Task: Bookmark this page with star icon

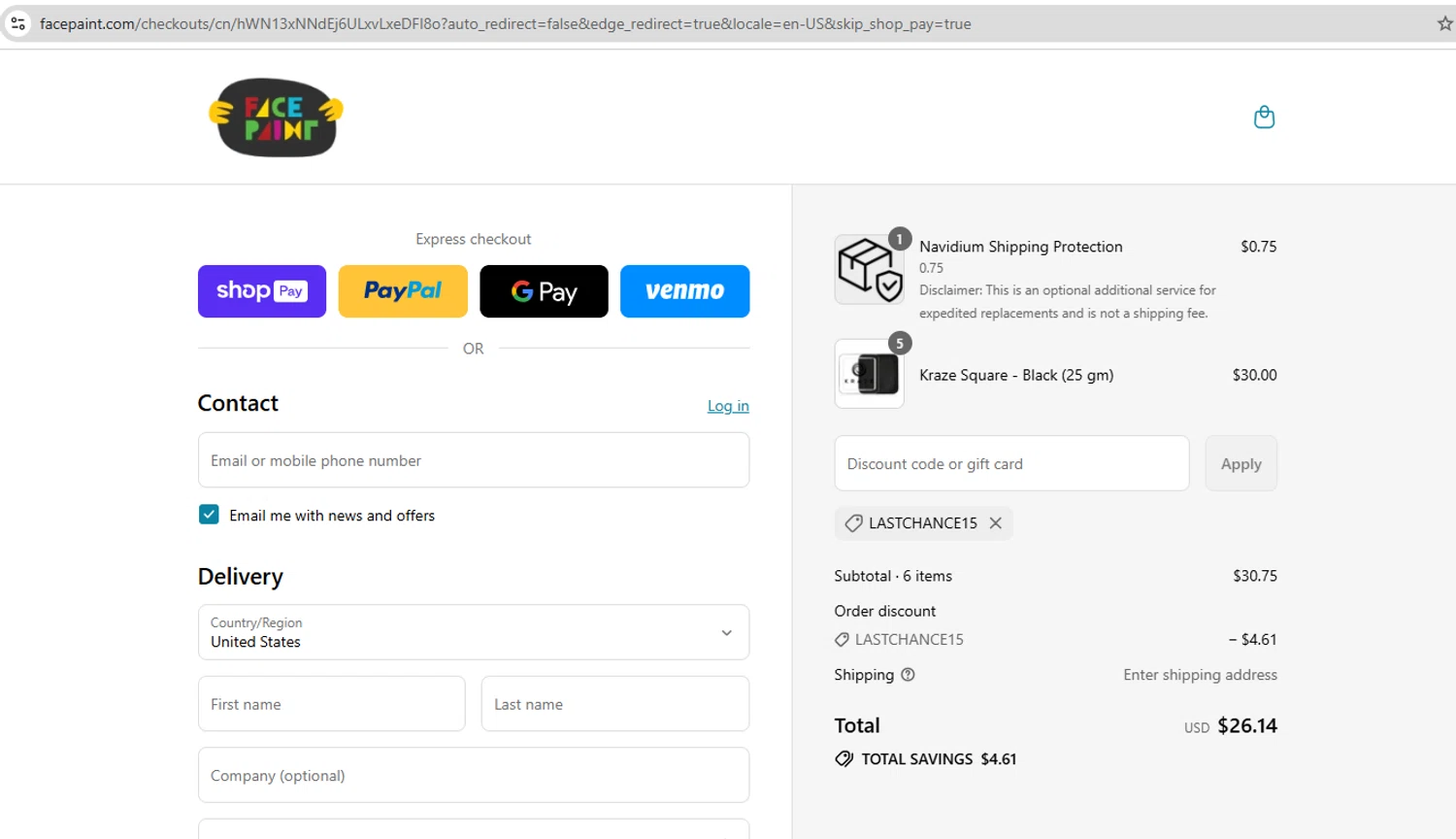Action: 1444,23
